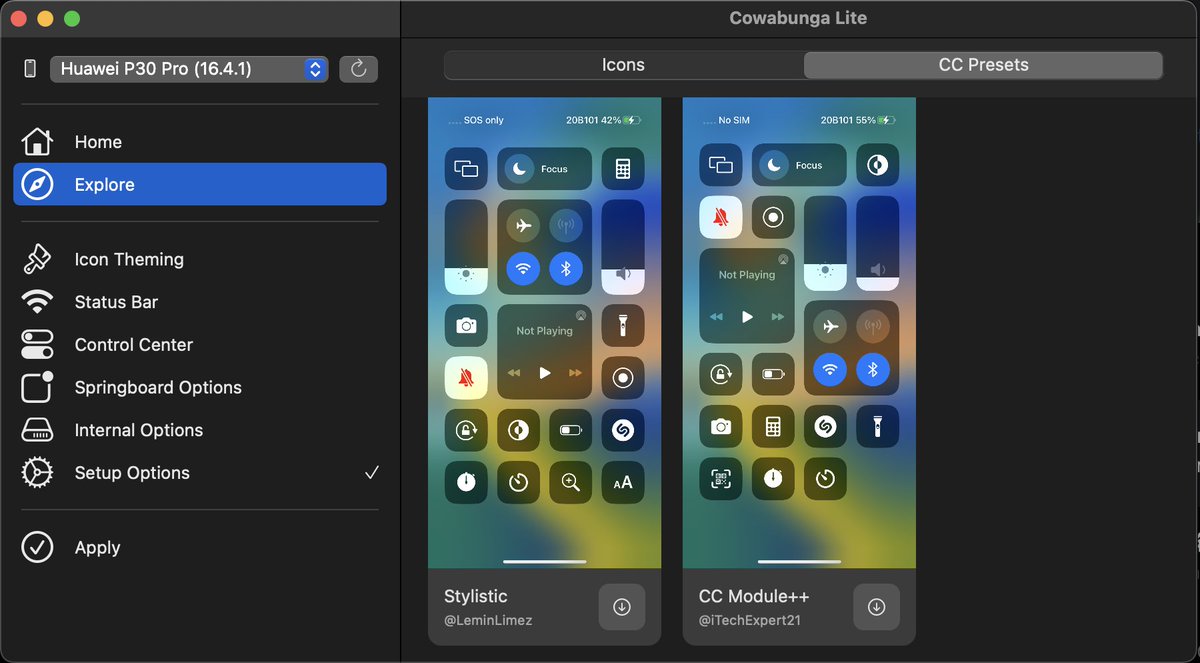Viewport: 1200px width, 663px height.
Task: Open Control Center section
Action: [199, 345]
